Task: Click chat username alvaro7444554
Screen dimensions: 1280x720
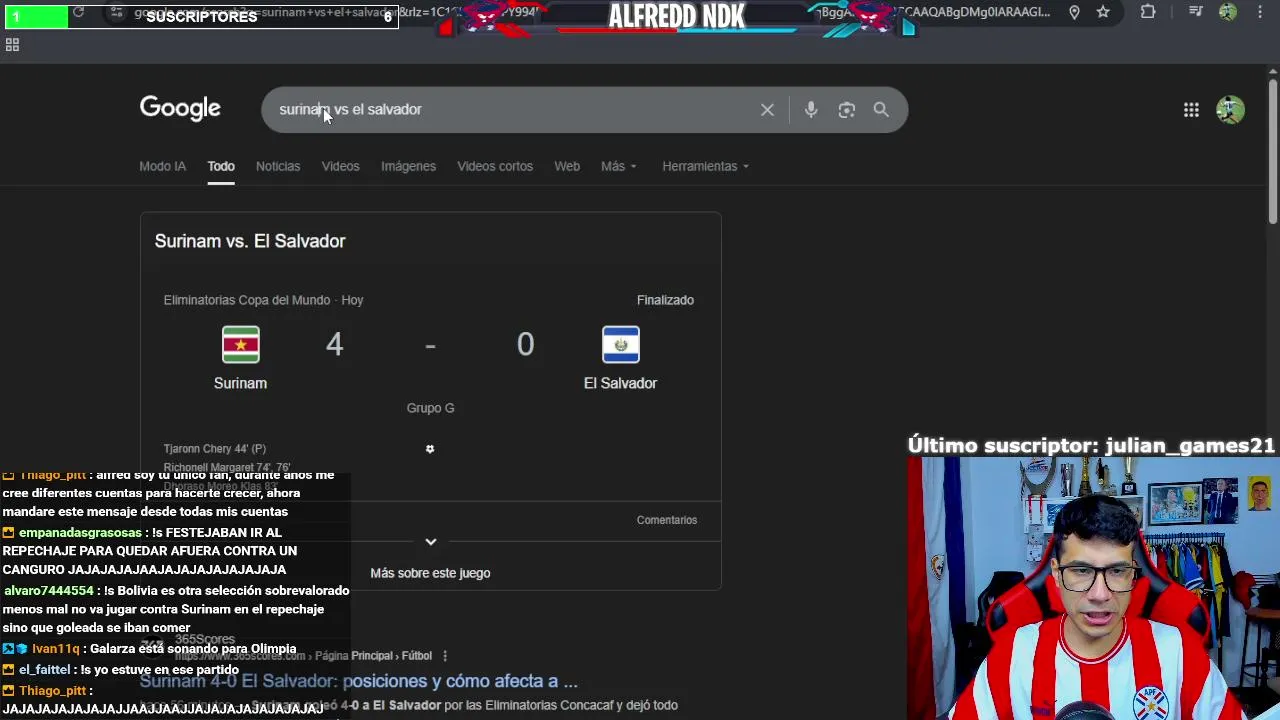Action: pyautogui.click(x=47, y=591)
